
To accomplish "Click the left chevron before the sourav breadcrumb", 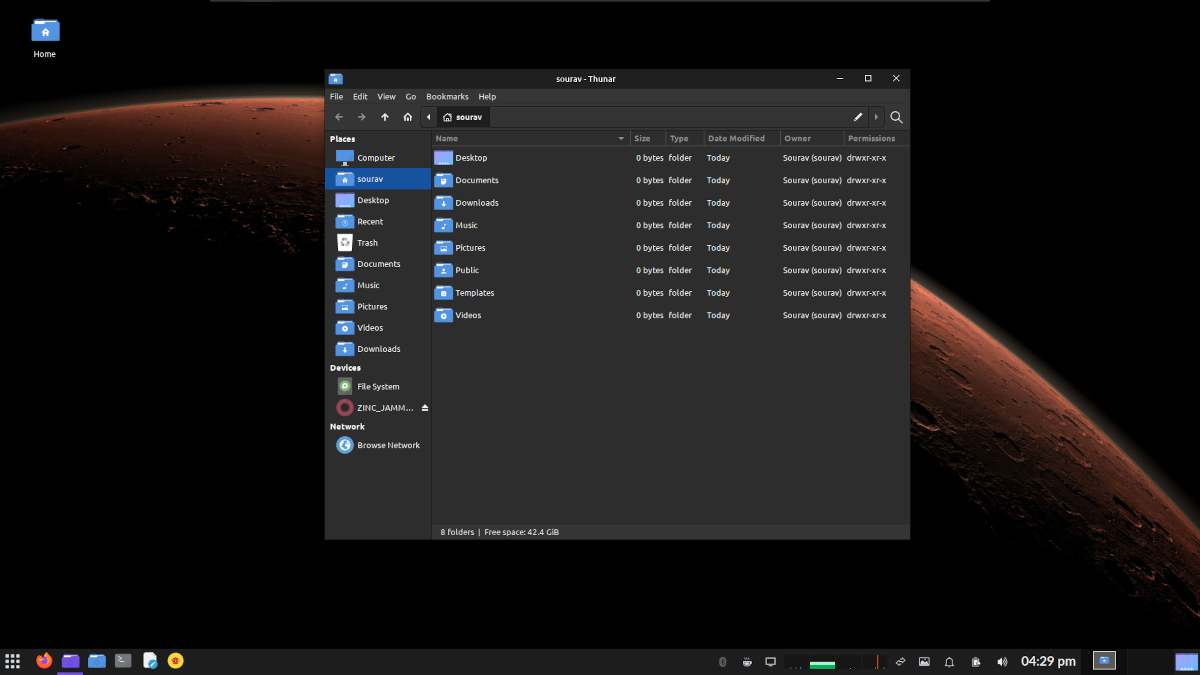I will pos(429,117).
